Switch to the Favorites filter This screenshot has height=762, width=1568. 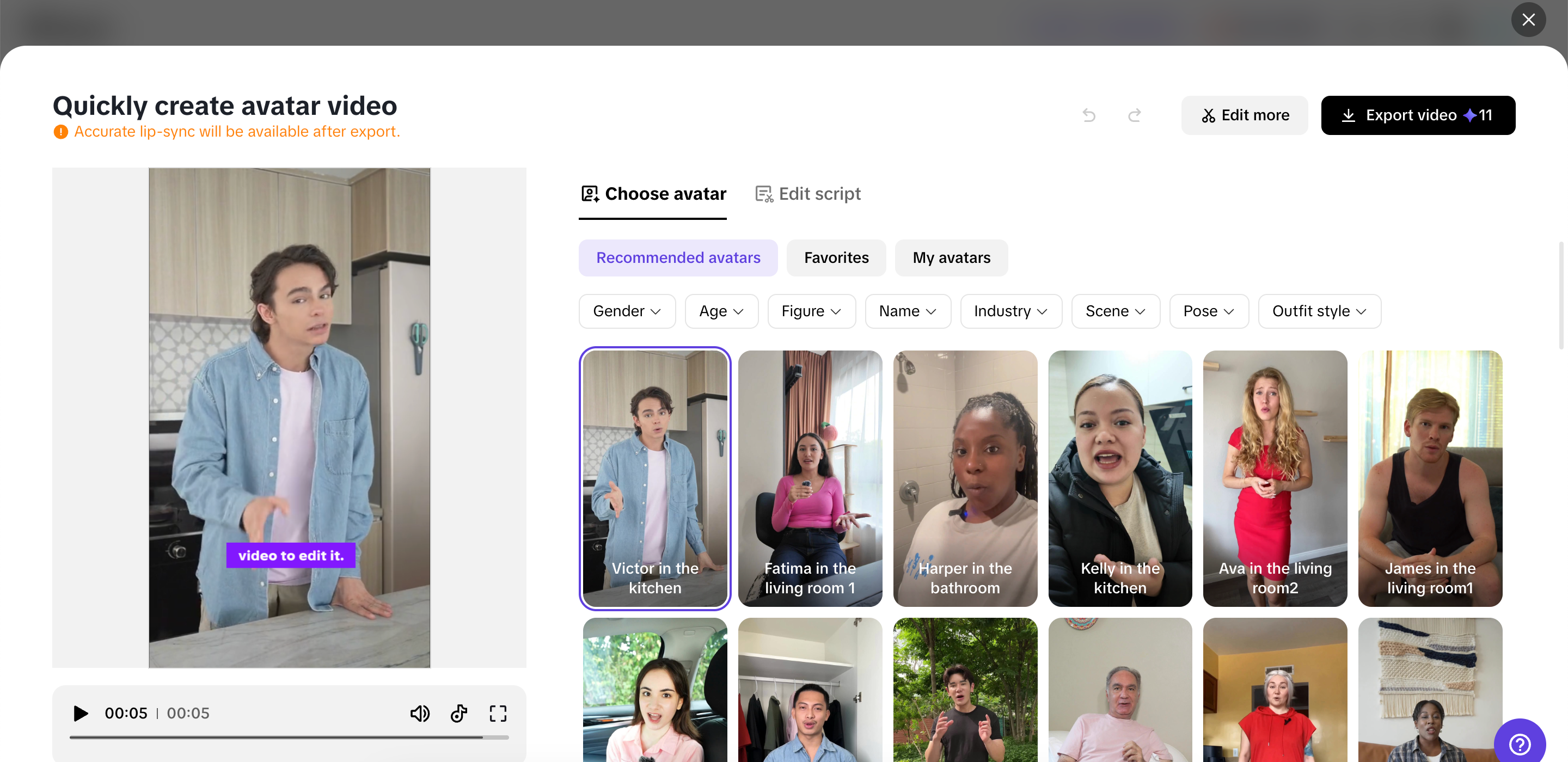click(836, 257)
